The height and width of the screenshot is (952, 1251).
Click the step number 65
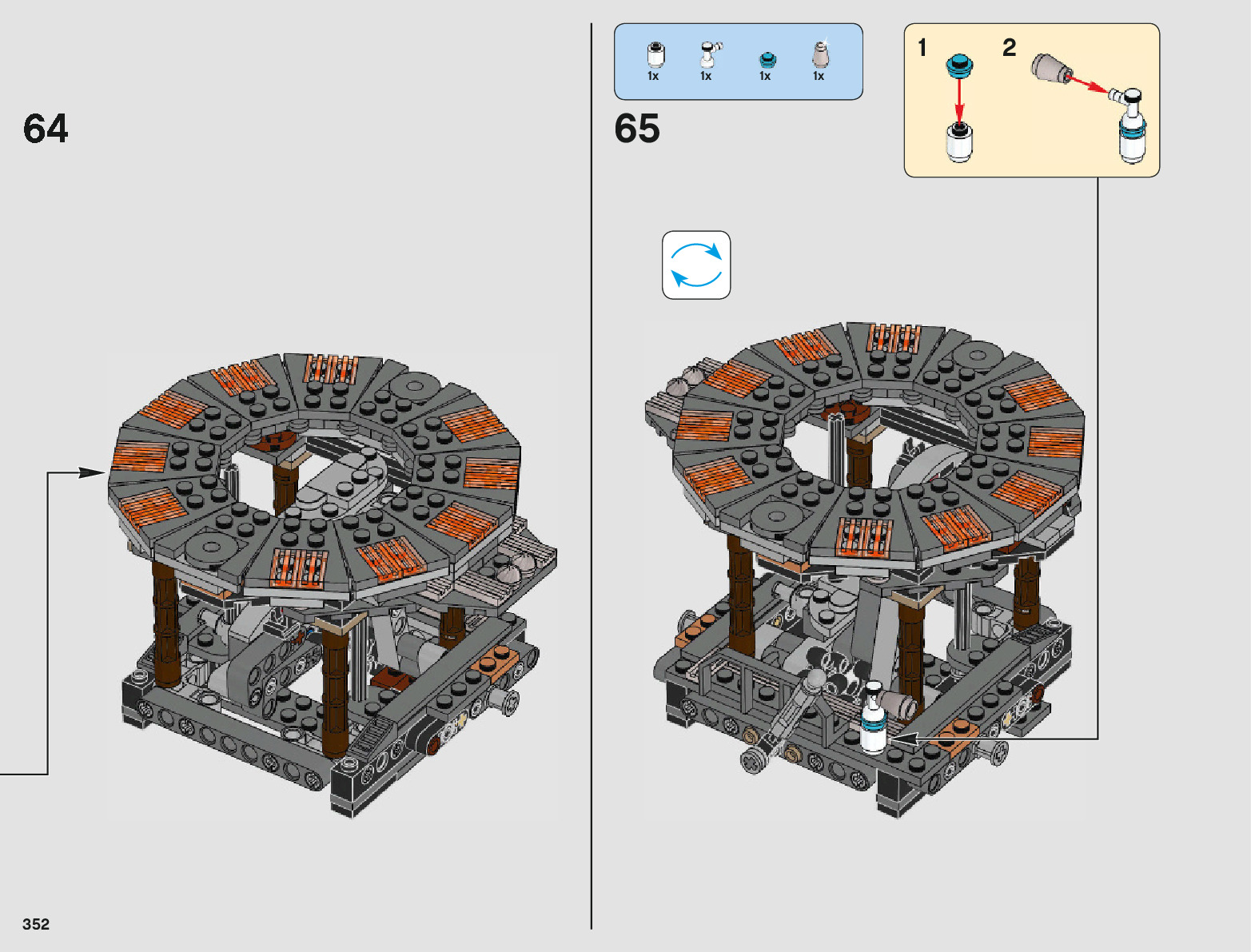(637, 129)
